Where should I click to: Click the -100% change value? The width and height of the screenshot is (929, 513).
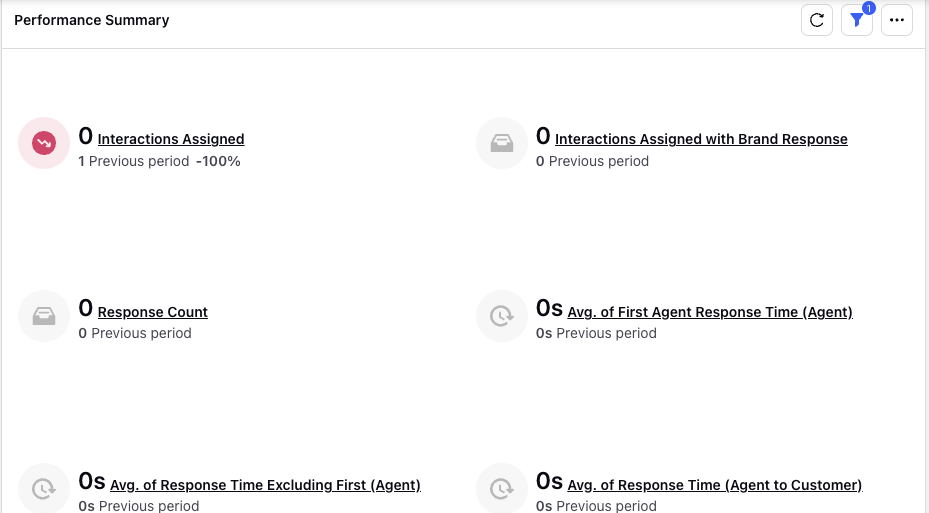pos(218,161)
